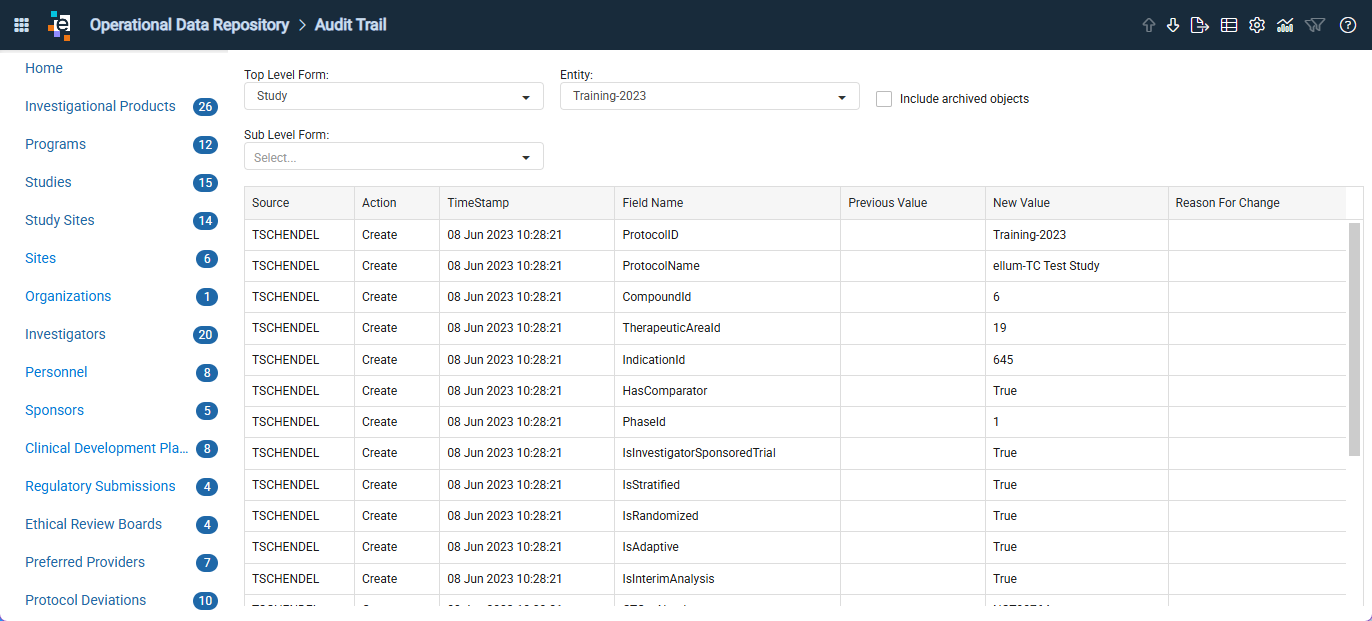Open the Top Level Form dropdown
1372x621 pixels.
point(394,96)
